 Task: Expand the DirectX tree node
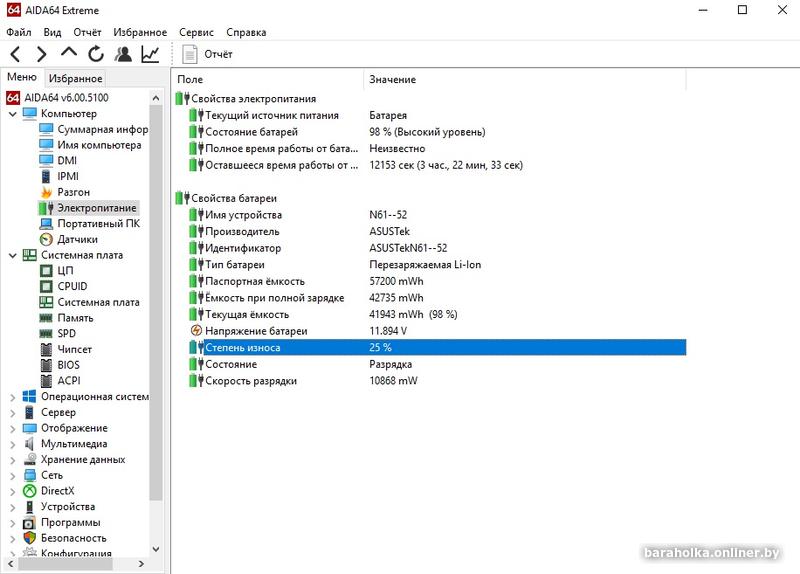[13, 492]
